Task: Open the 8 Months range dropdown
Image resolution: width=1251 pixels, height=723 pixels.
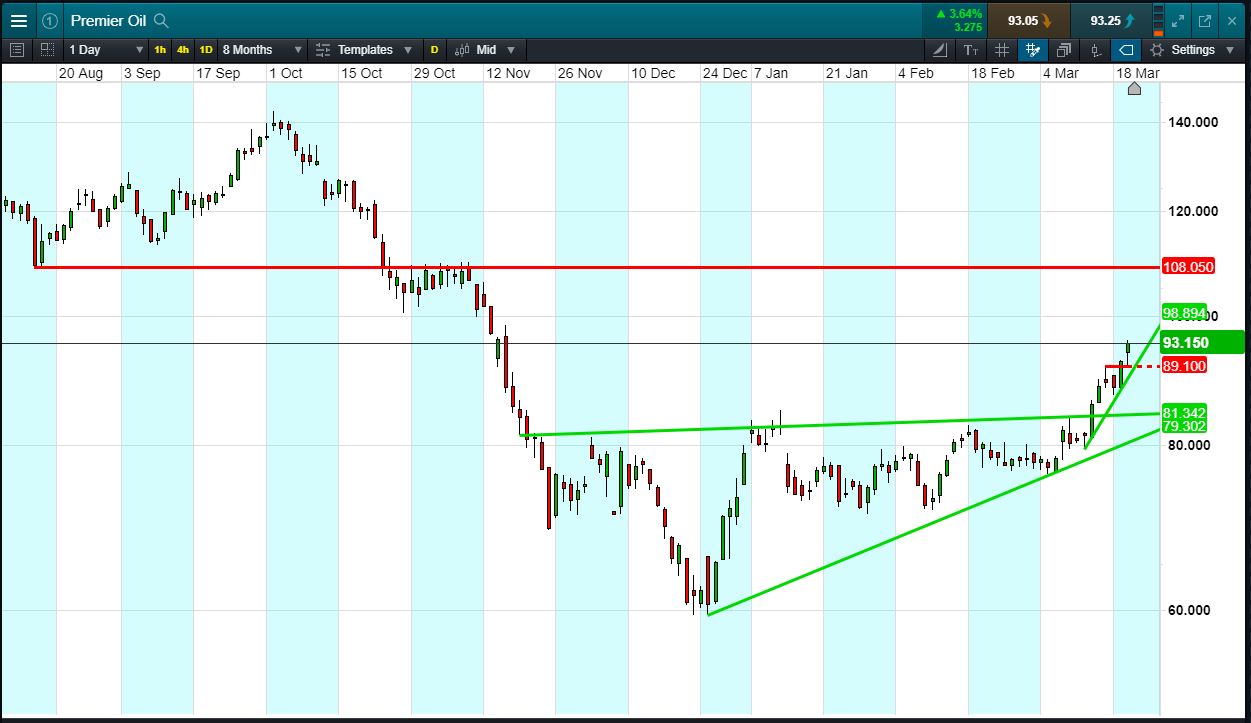Action: click(262, 49)
